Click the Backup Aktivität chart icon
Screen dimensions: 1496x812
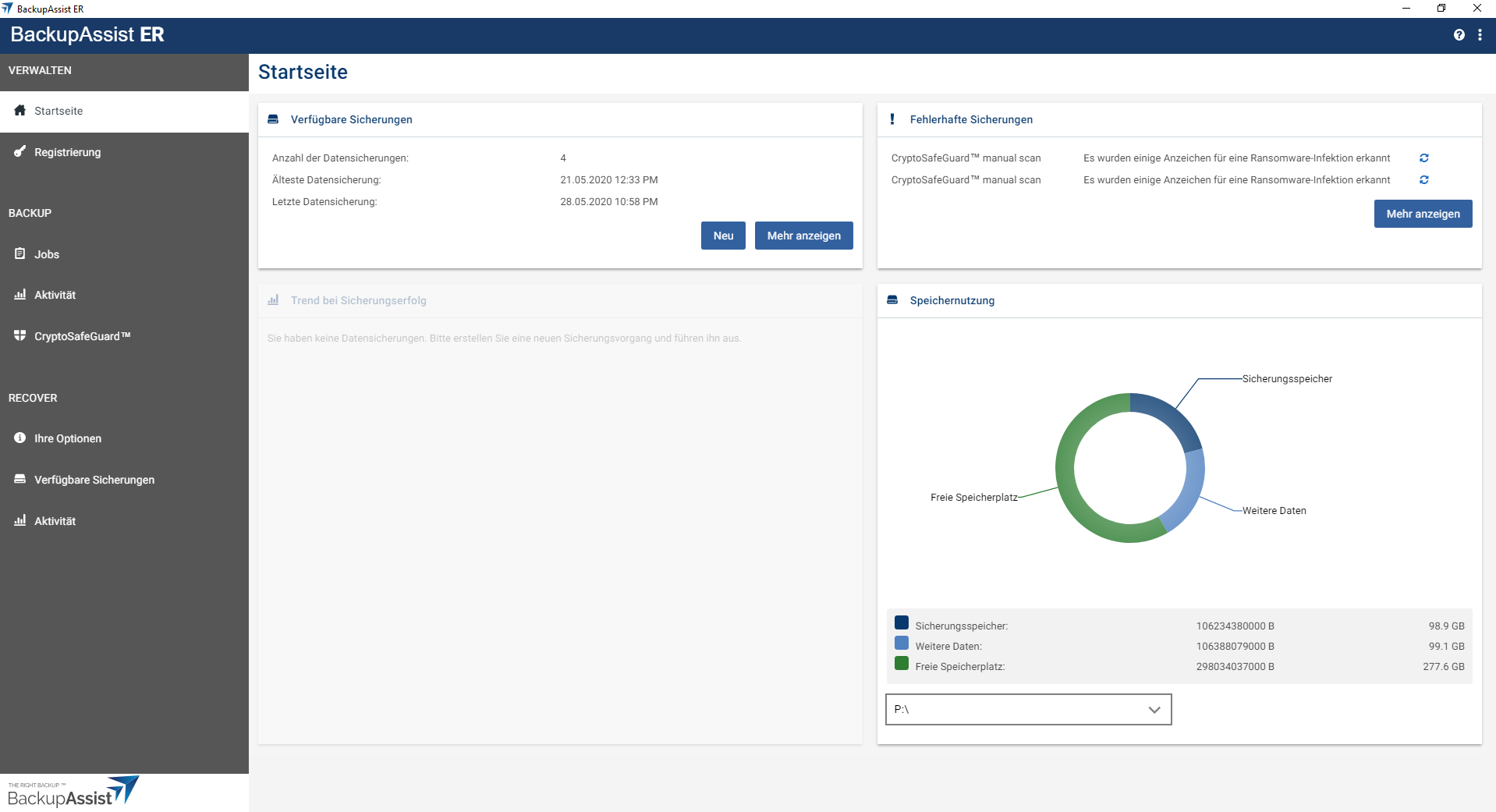[x=20, y=294]
